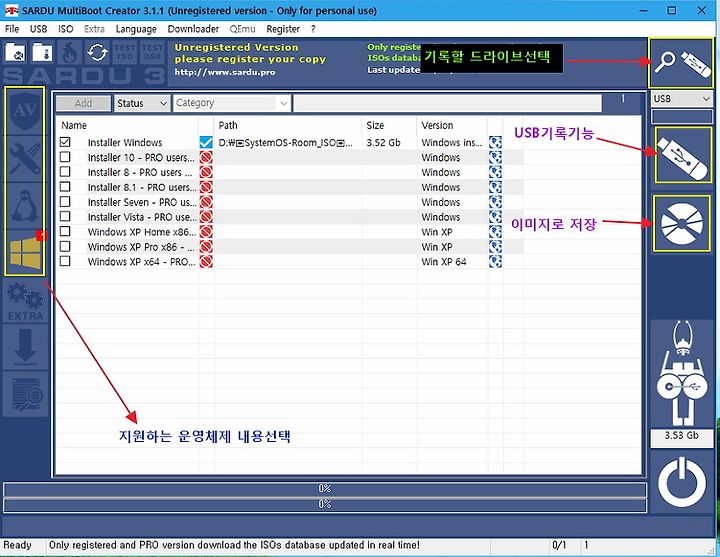Click the 3.53 Gb total size readout
Viewport: 720px width, 557px height.
click(681, 436)
